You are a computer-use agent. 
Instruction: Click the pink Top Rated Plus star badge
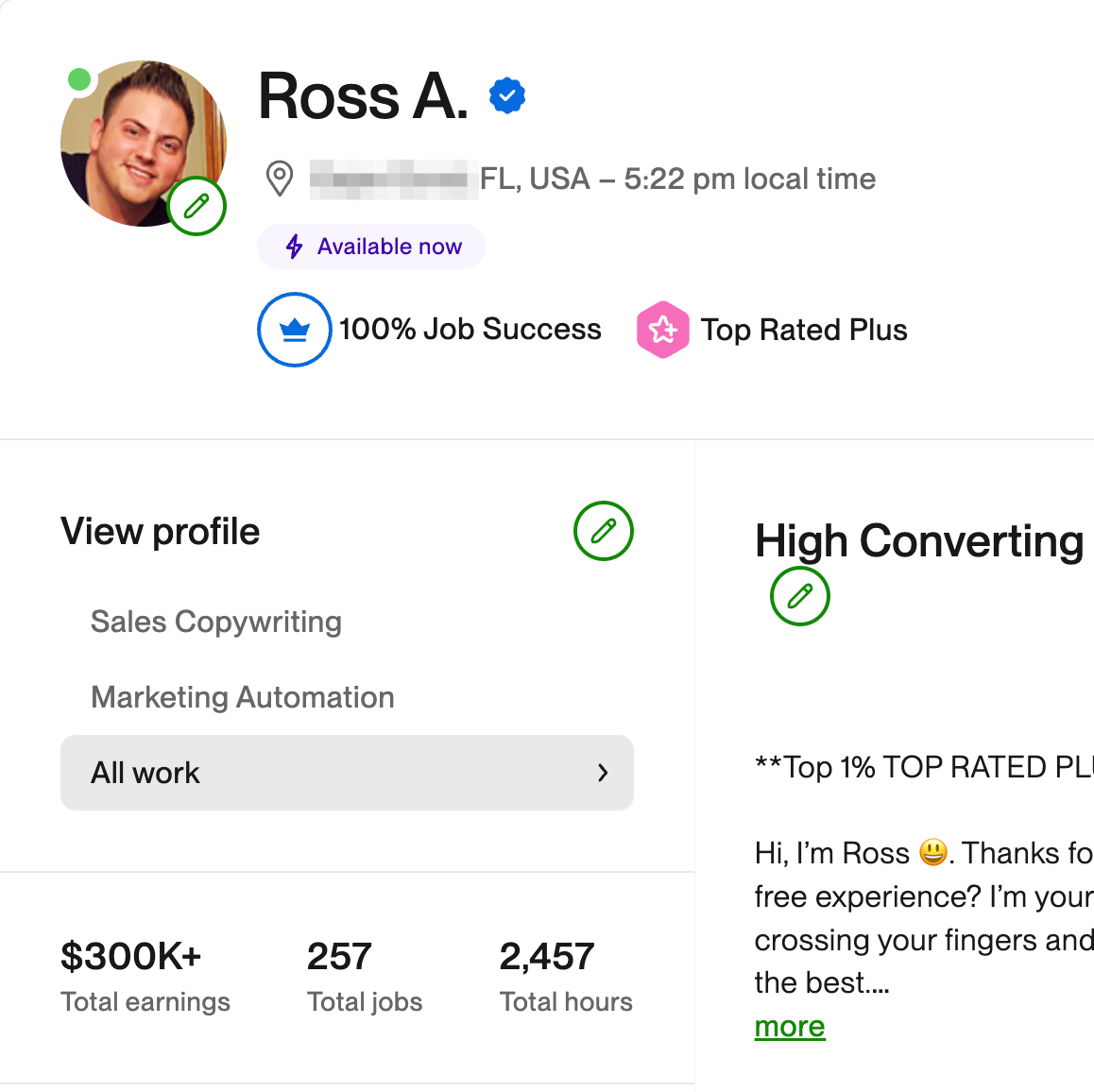662,329
